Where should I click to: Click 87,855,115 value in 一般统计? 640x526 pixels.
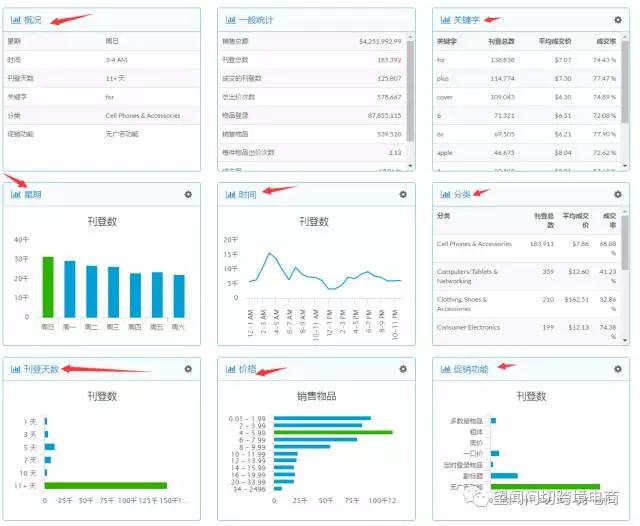coord(384,115)
